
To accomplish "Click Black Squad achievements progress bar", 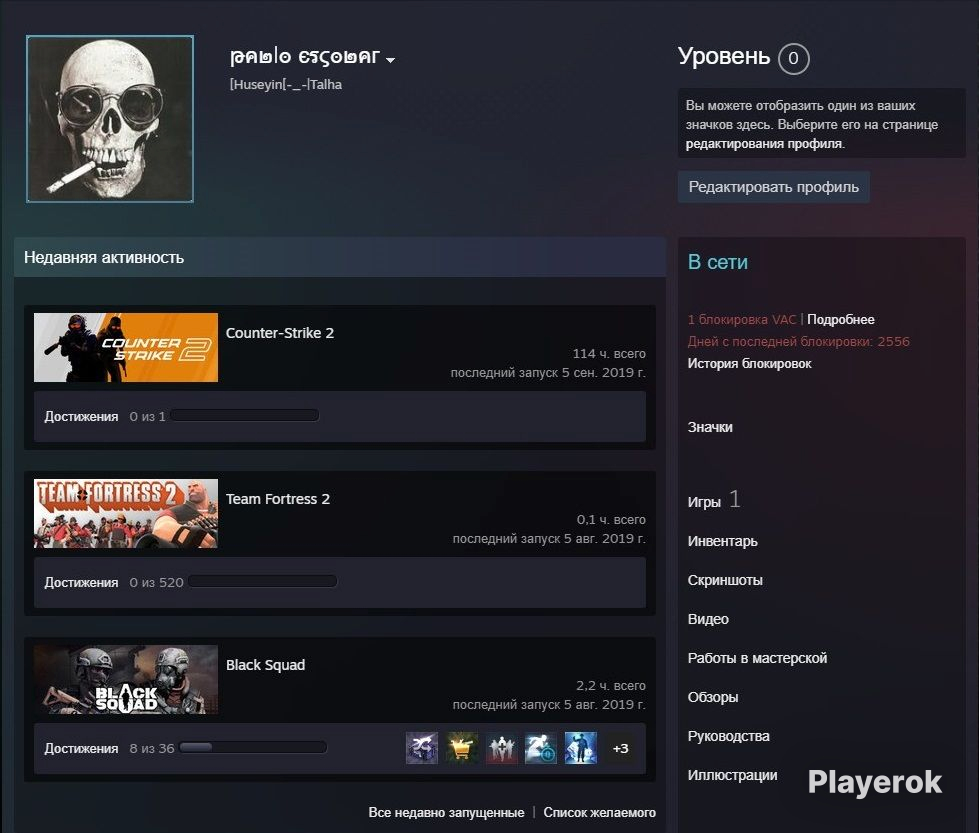I will (253, 747).
